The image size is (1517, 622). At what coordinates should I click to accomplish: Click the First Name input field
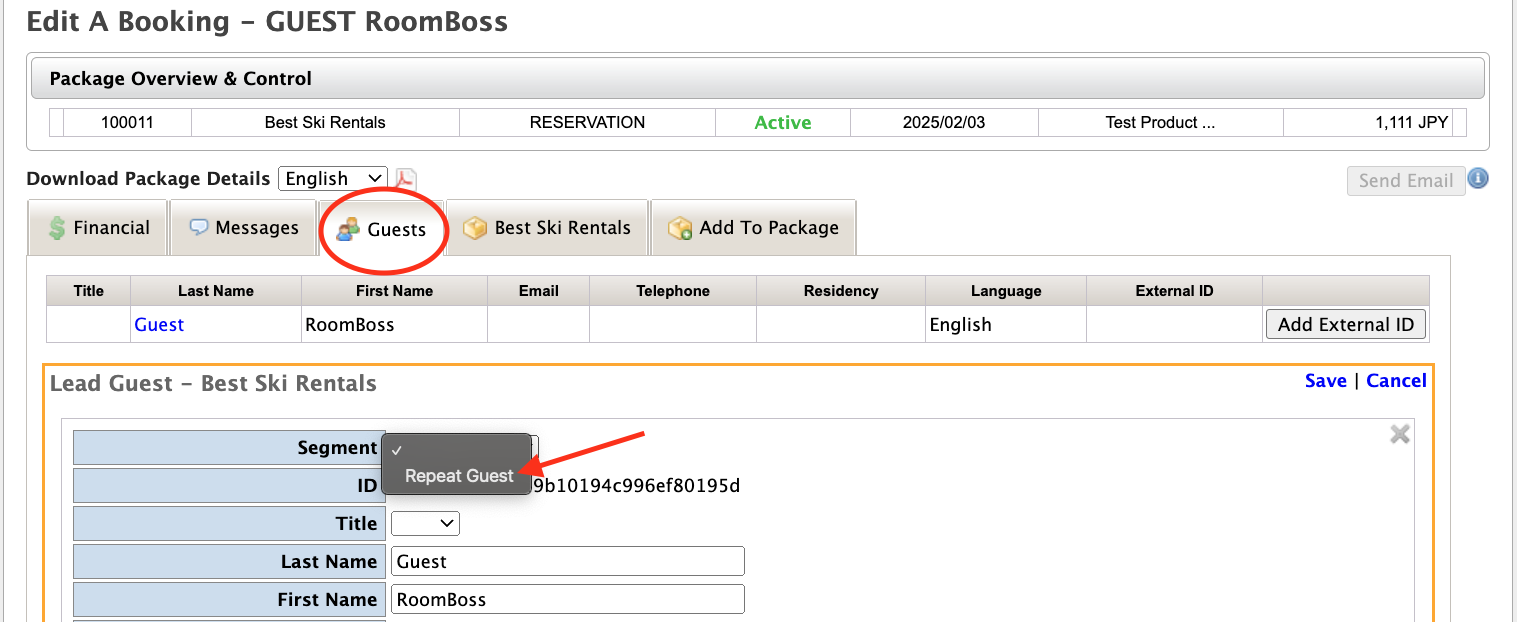(x=567, y=599)
